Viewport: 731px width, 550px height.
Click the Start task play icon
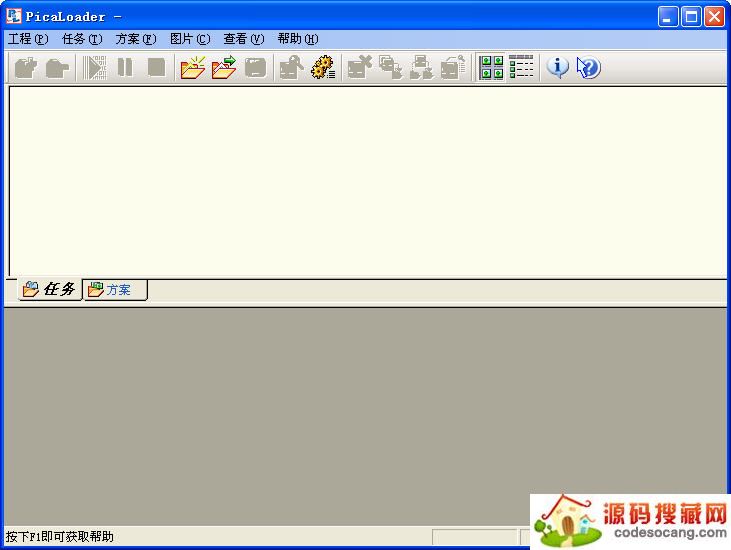point(95,68)
